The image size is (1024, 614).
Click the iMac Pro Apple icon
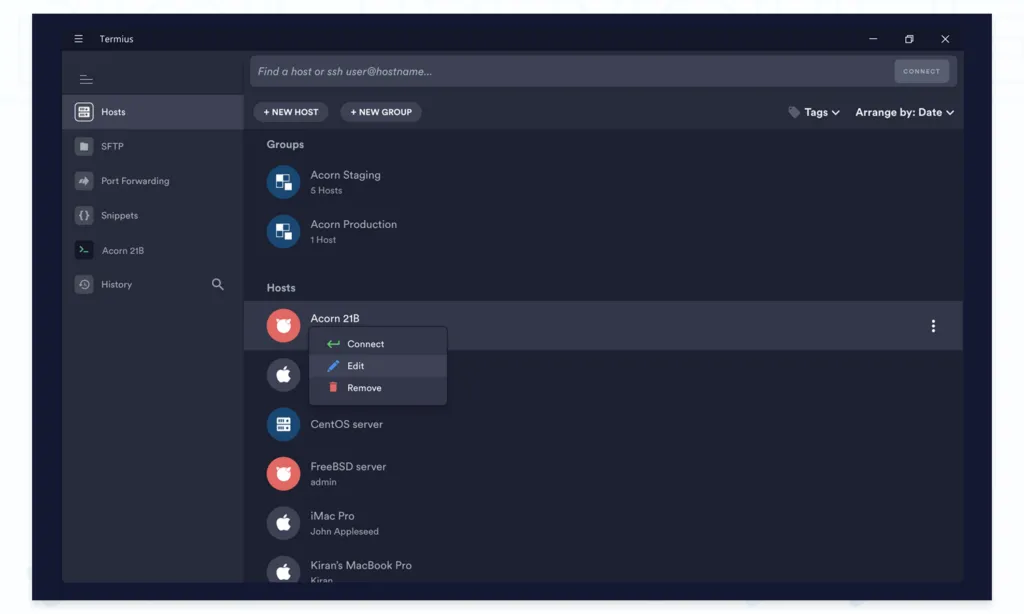[283, 523]
